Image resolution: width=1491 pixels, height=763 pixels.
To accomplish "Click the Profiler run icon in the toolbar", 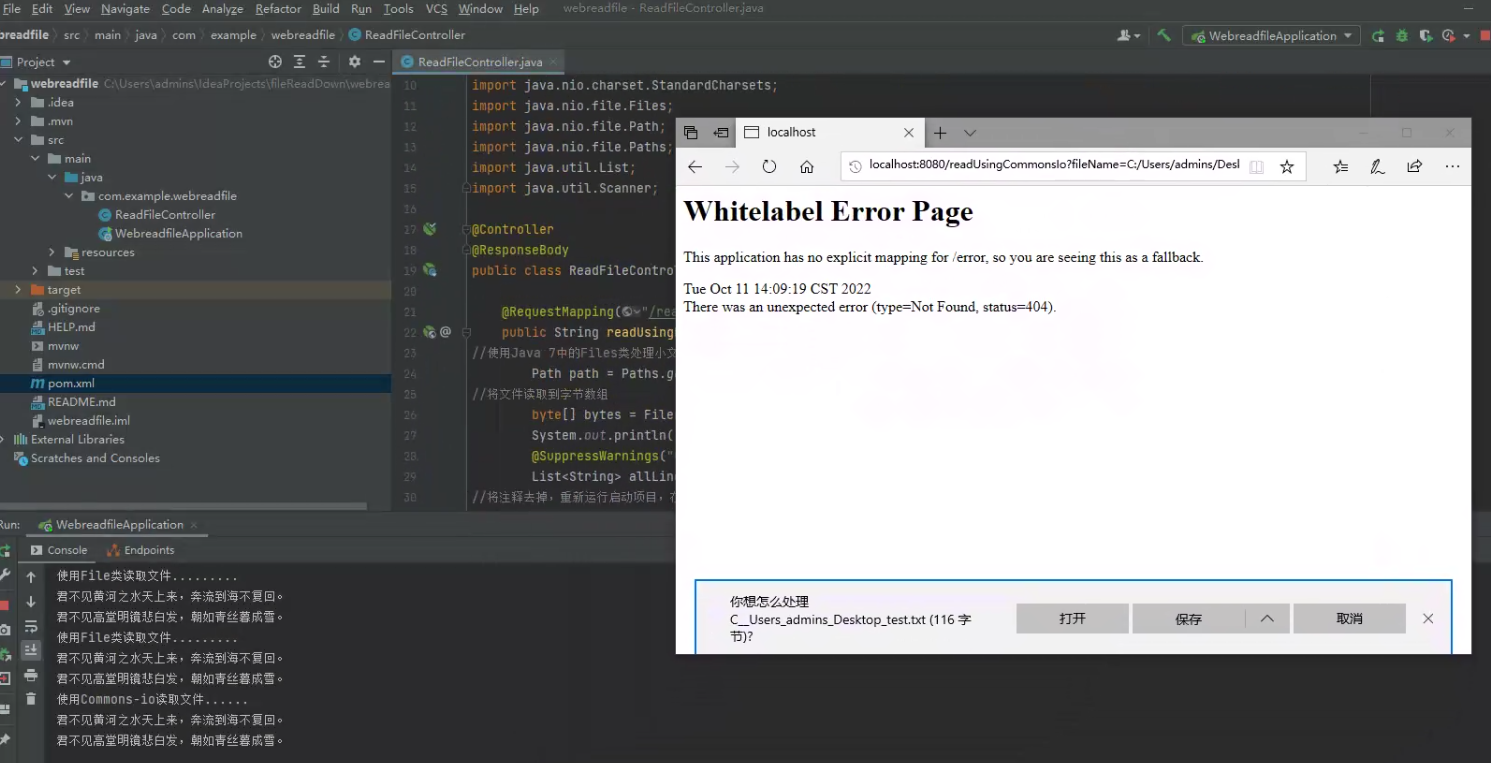I will [x=1449, y=36].
